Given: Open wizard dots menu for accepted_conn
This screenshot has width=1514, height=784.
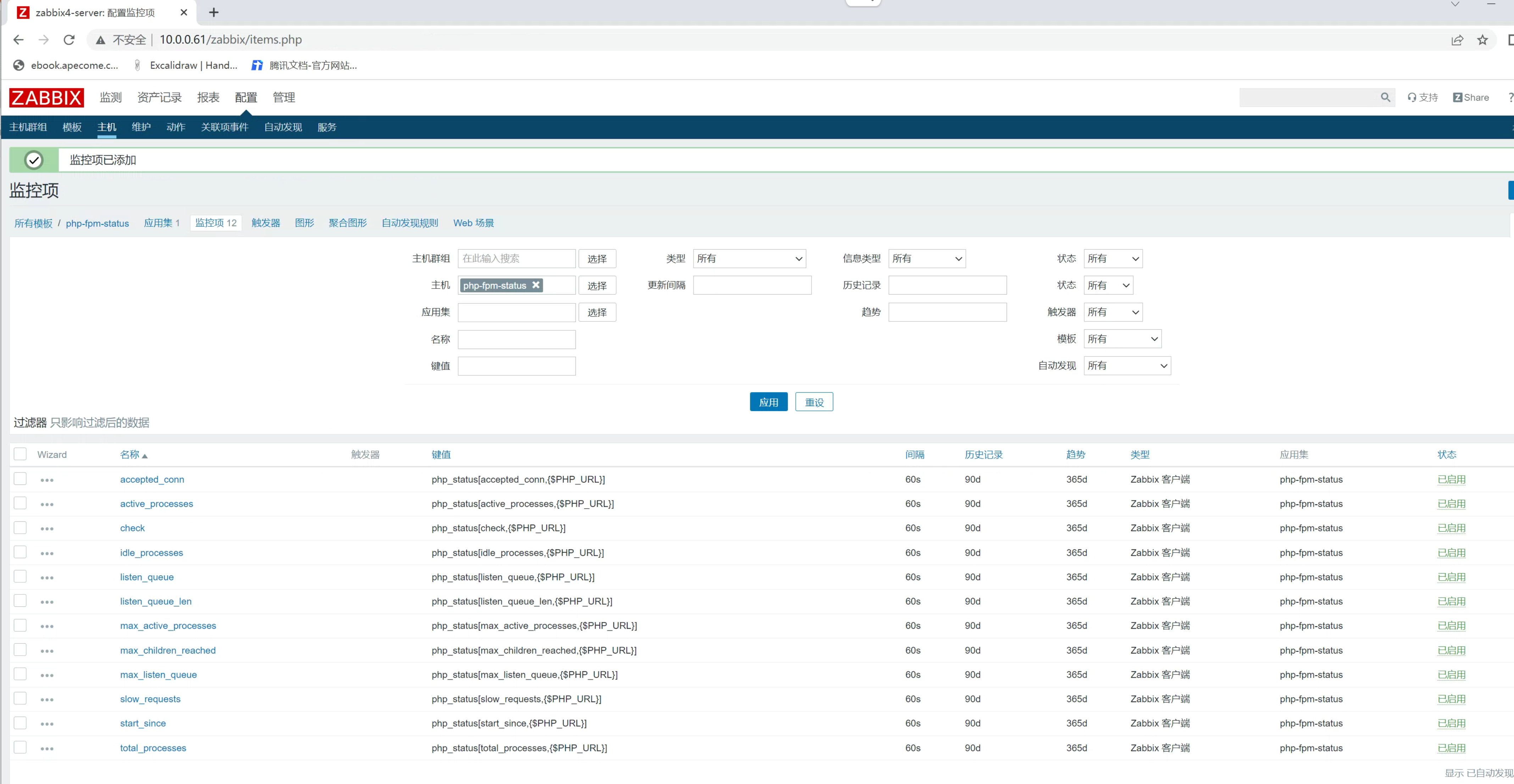Looking at the screenshot, I should 47,480.
